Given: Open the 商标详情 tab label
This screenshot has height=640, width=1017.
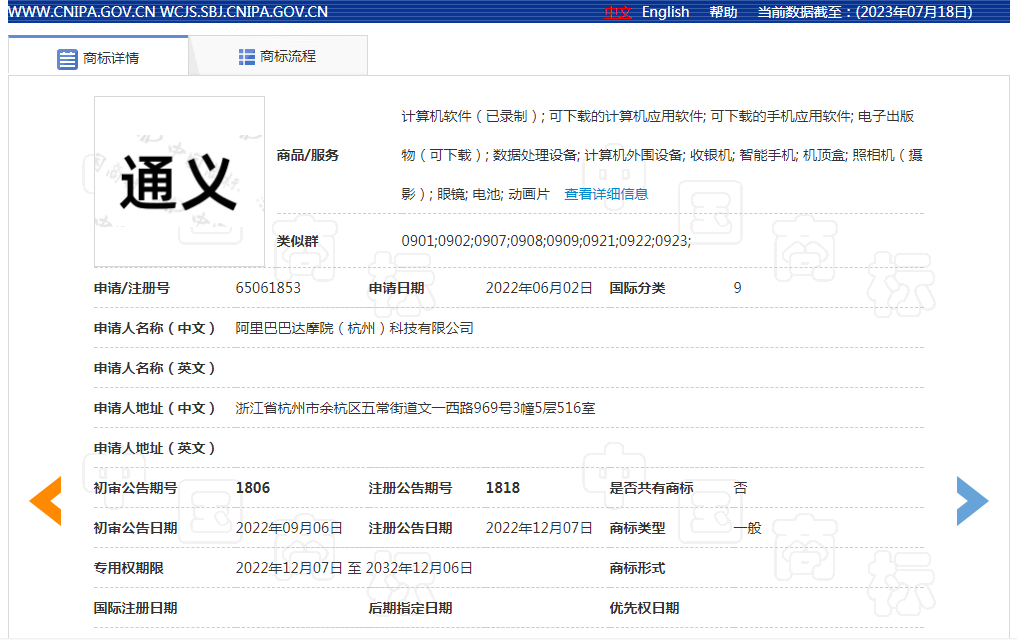Looking at the screenshot, I should (x=111, y=58).
